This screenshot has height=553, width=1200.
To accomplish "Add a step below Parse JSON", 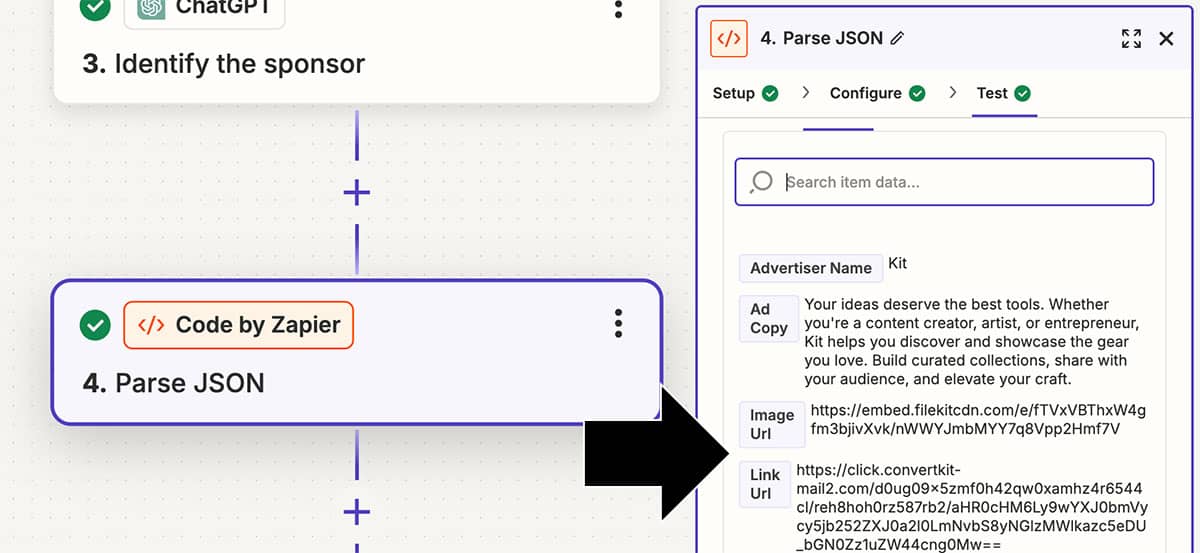I will pos(356,512).
